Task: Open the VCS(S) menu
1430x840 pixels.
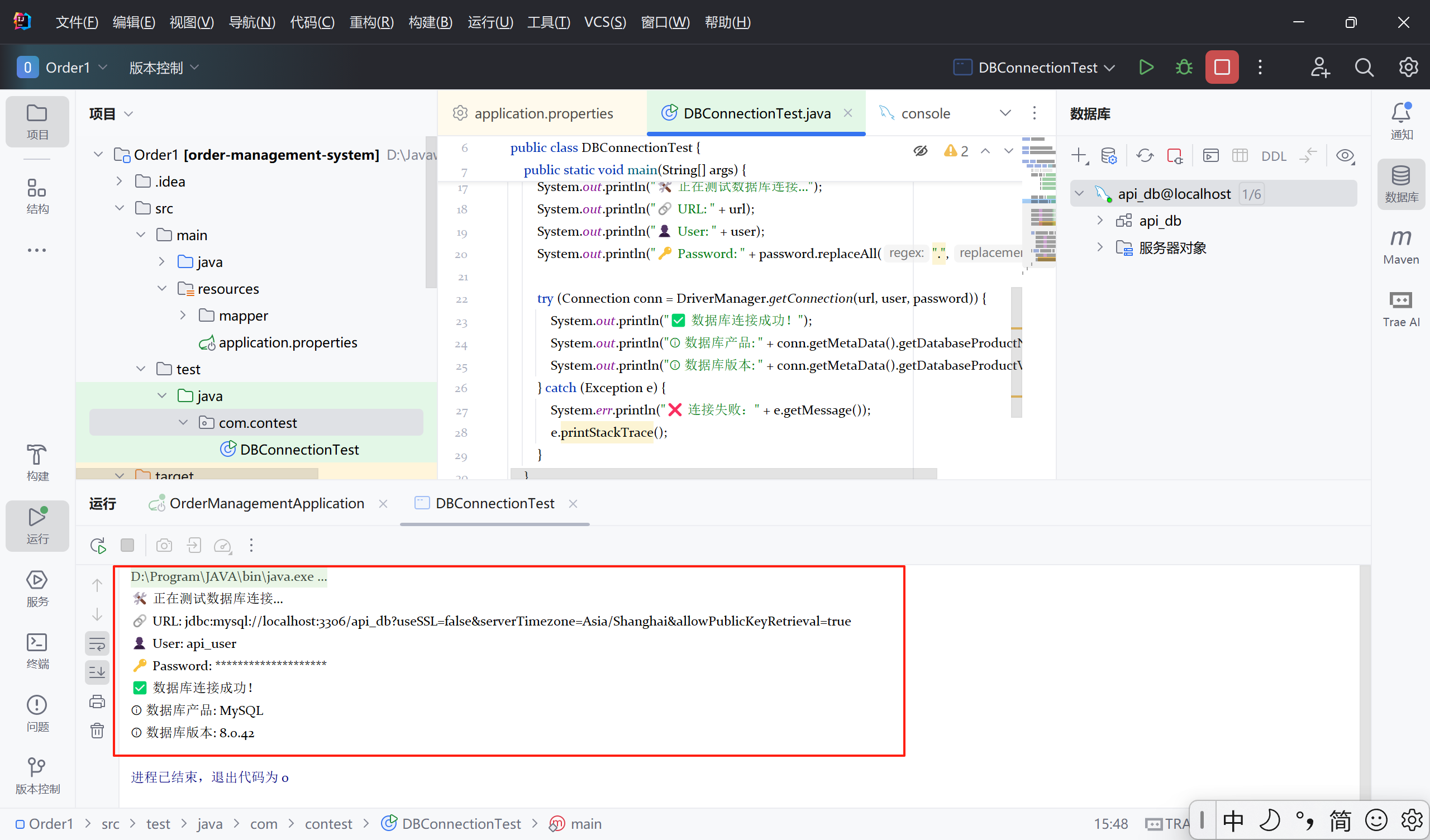Action: [605, 22]
